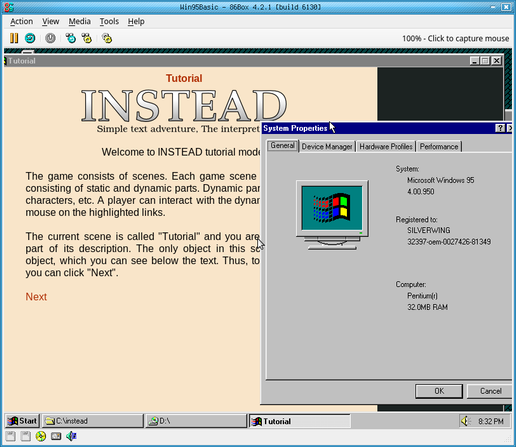The width and height of the screenshot is (516, 447).
Task: Click the '32.0MB RAM' text
Action: pyautogui.click(x=427, y=307)
